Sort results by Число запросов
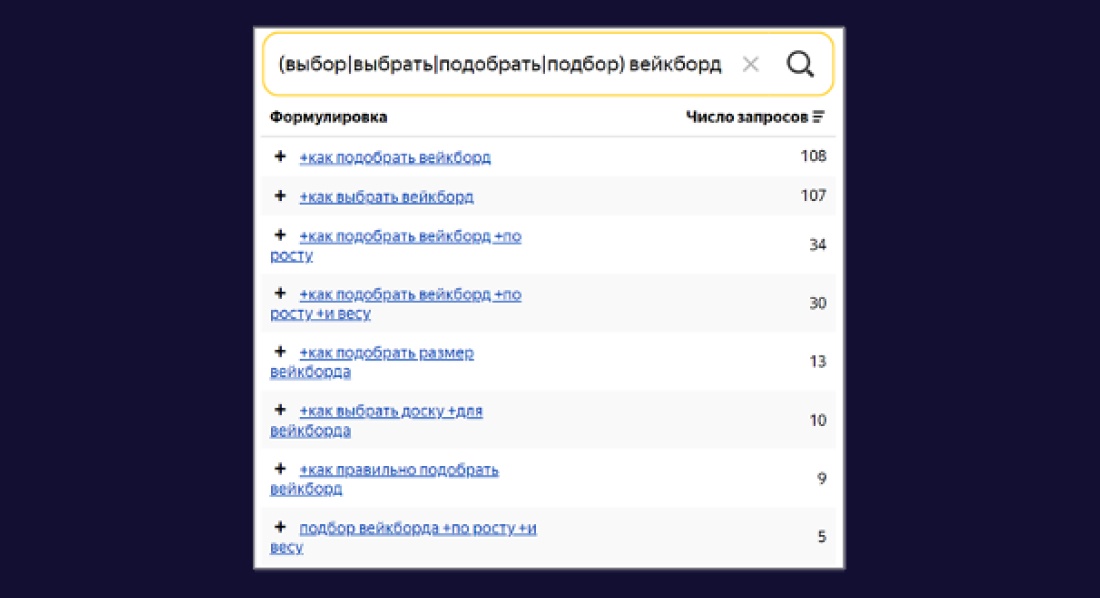This screenshot has width=1100, height=598. [749, 115]
